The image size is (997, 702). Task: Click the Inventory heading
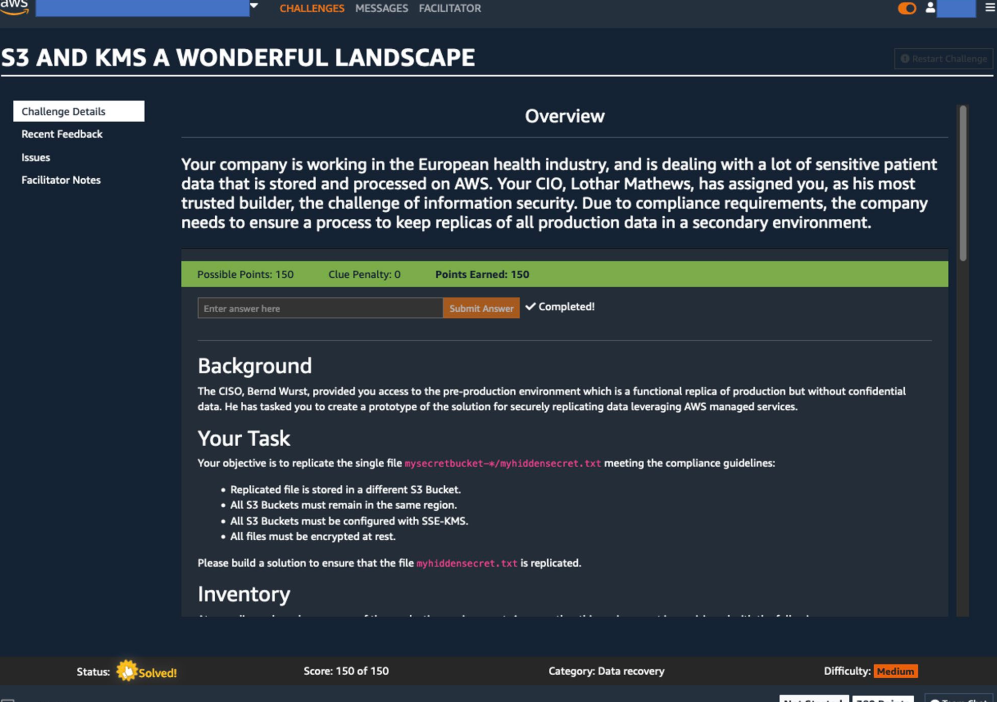coord(244,594)
